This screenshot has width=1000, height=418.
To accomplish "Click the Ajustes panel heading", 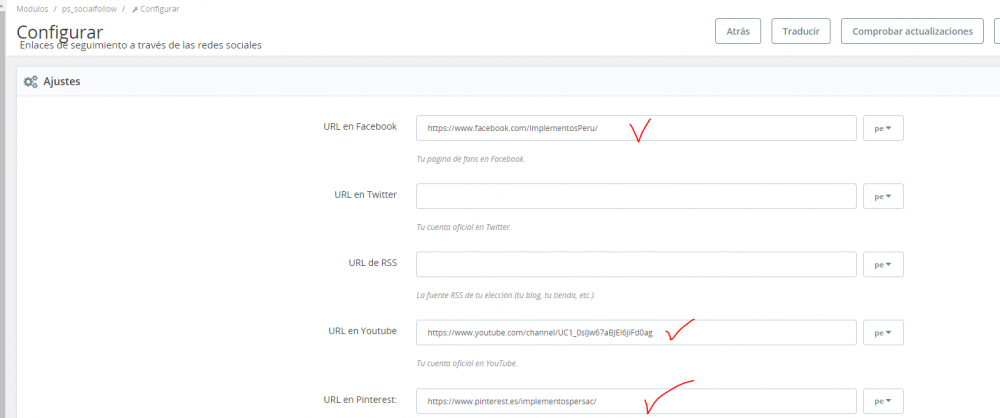I will (x=62, y=82).
